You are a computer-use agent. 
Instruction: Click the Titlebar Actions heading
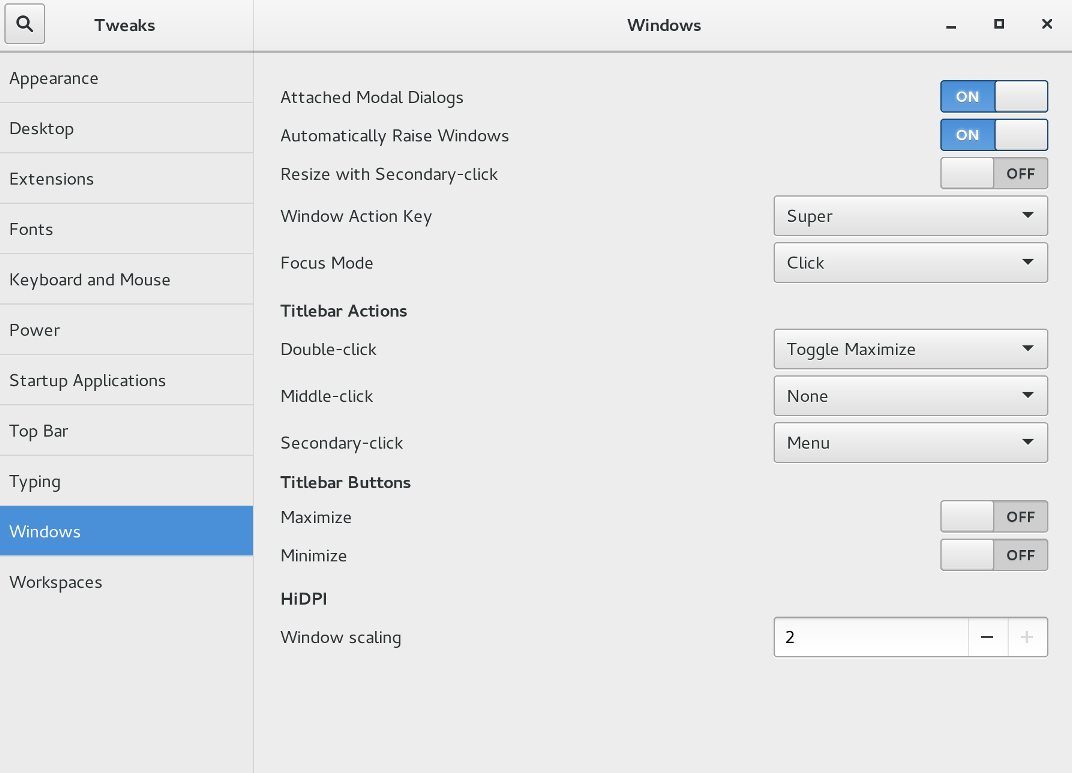tap(343, 311)
